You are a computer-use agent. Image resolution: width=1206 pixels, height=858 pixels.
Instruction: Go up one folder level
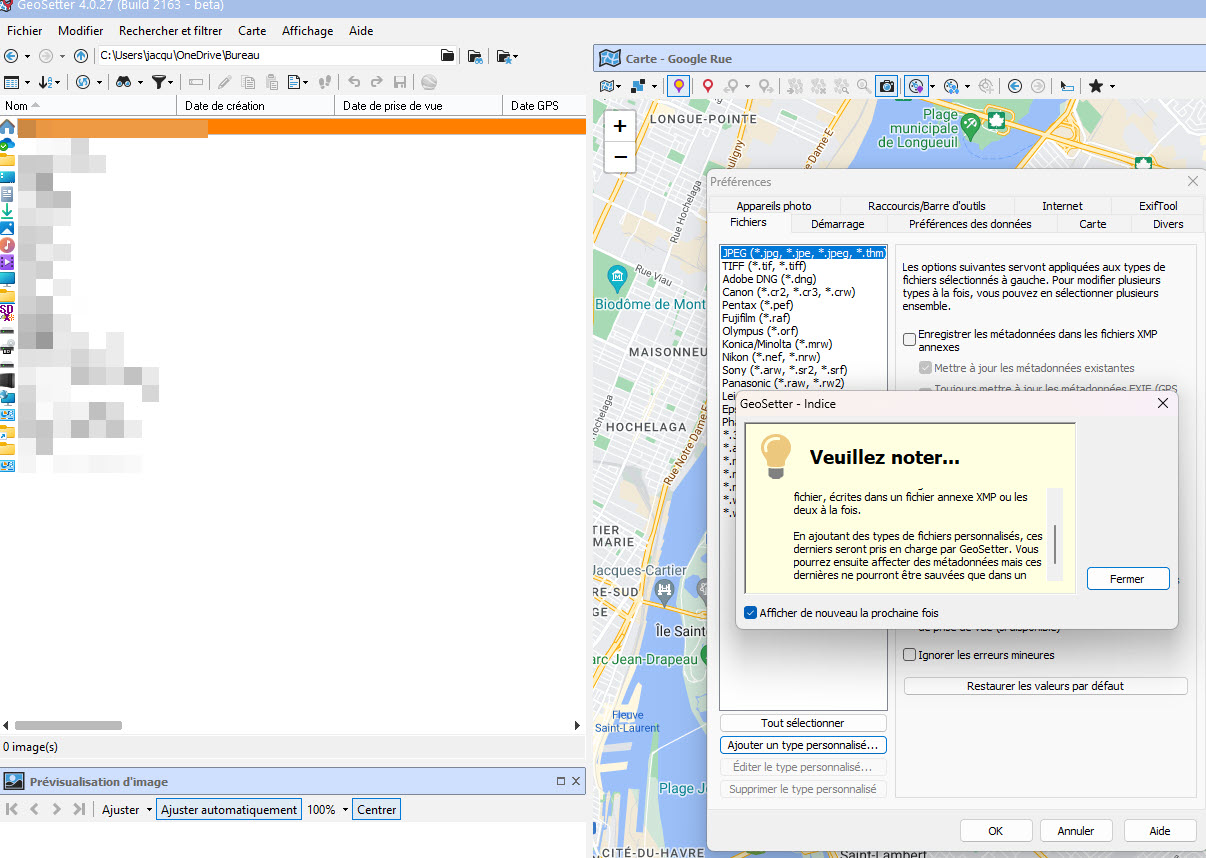click(81, 56)
